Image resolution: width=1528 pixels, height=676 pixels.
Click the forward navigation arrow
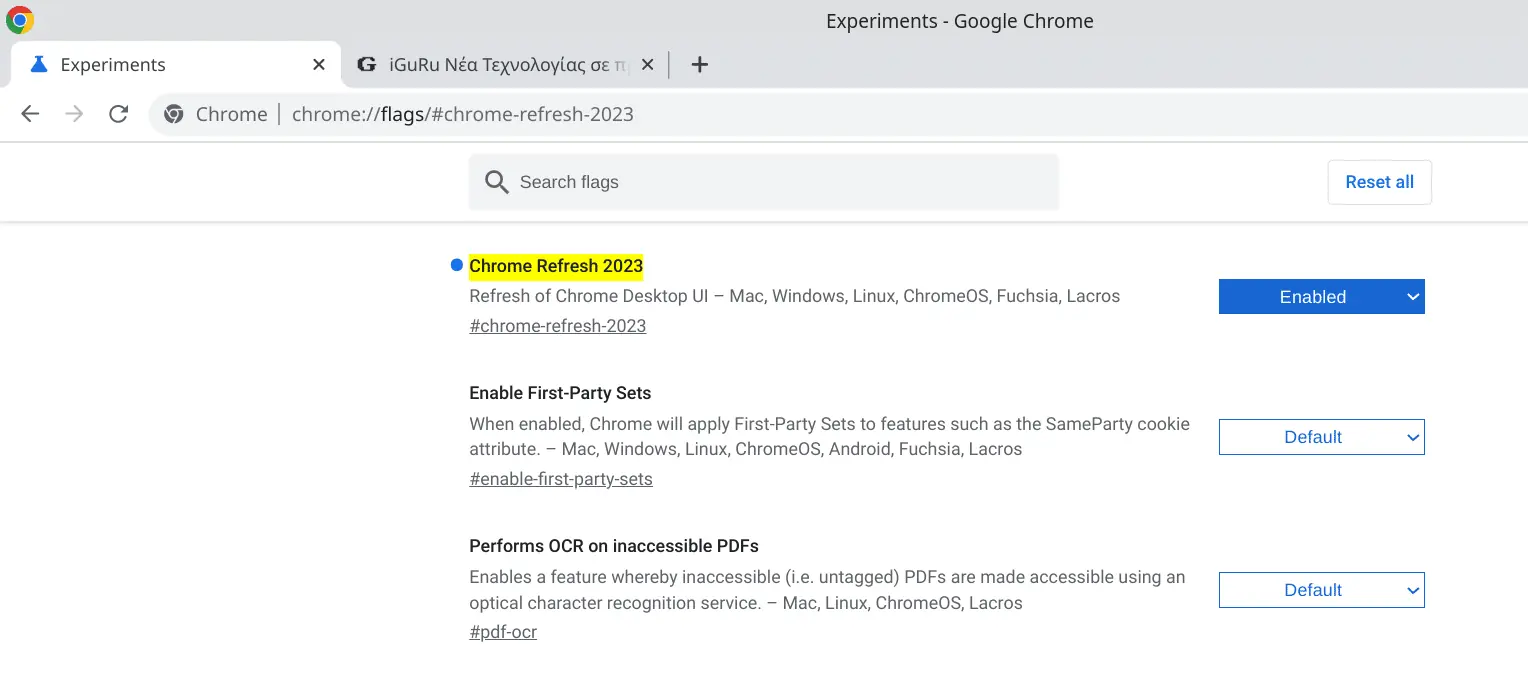click(74, 114)
